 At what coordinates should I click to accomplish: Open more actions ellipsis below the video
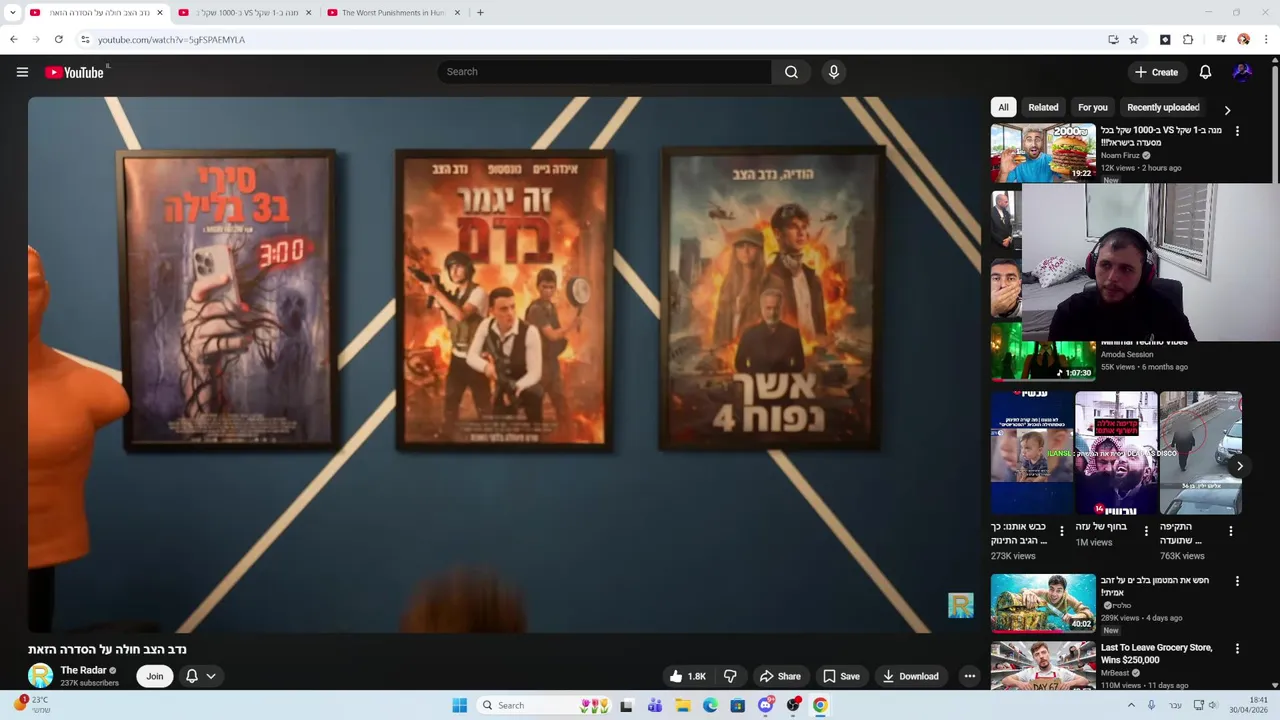[x=969, y=676]
